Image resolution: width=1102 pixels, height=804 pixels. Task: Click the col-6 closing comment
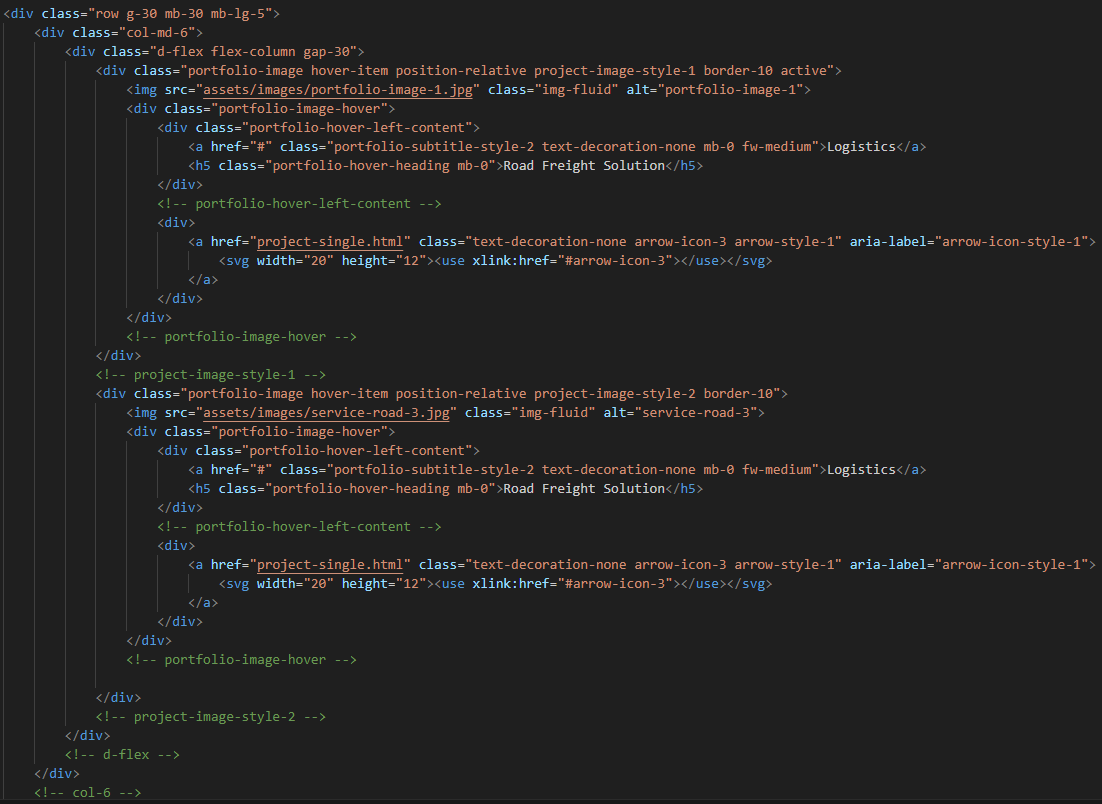coord(87,793)
